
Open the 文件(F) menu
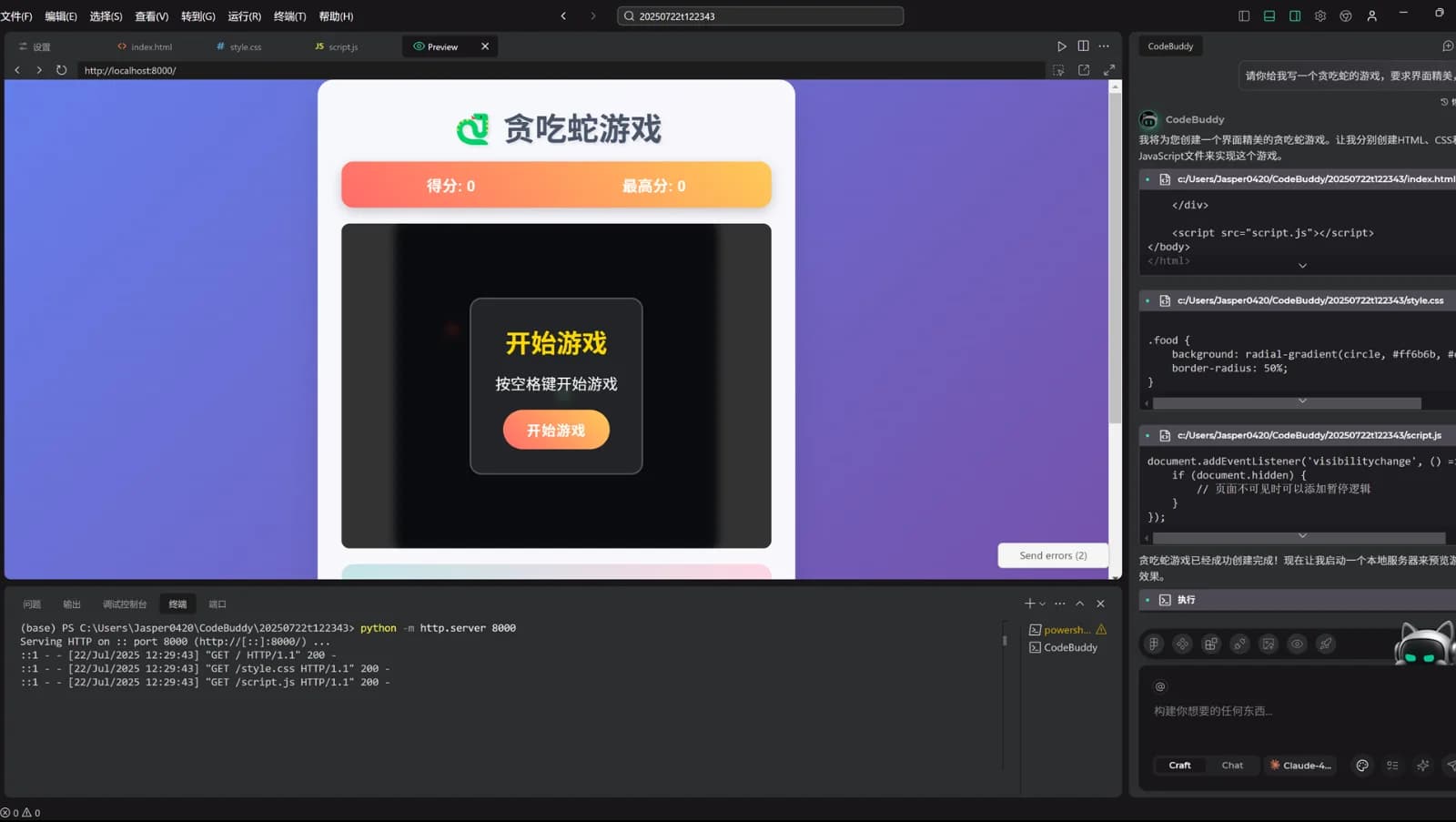[16, 16]
